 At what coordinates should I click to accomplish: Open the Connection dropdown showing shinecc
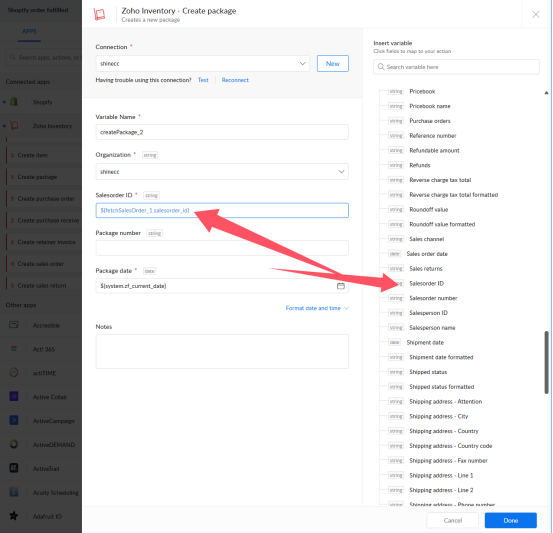pyautogui.click(x=202, y=63)
